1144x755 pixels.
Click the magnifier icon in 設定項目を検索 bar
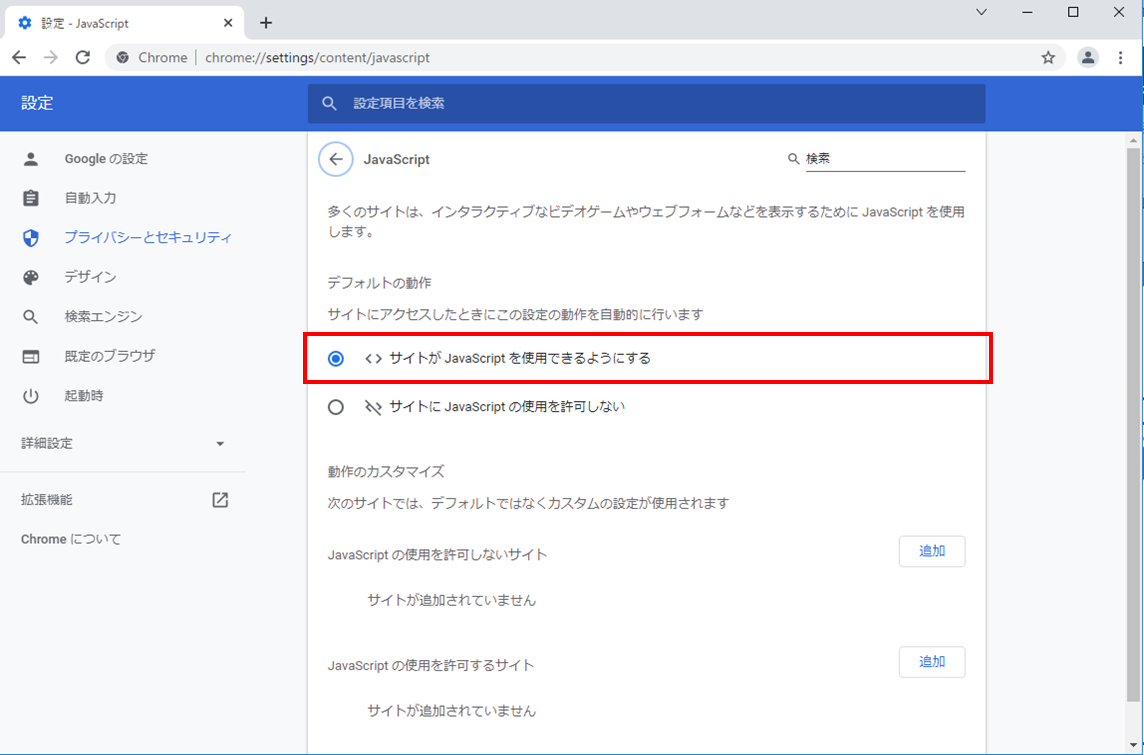[330, 104]
